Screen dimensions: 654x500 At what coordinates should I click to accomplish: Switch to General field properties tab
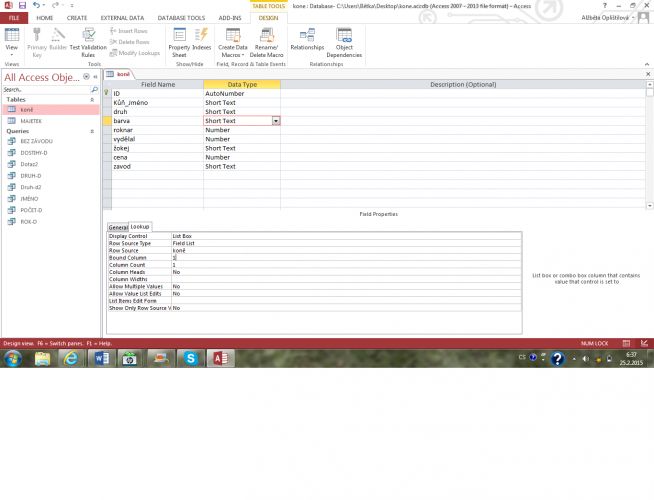(118, 227)
